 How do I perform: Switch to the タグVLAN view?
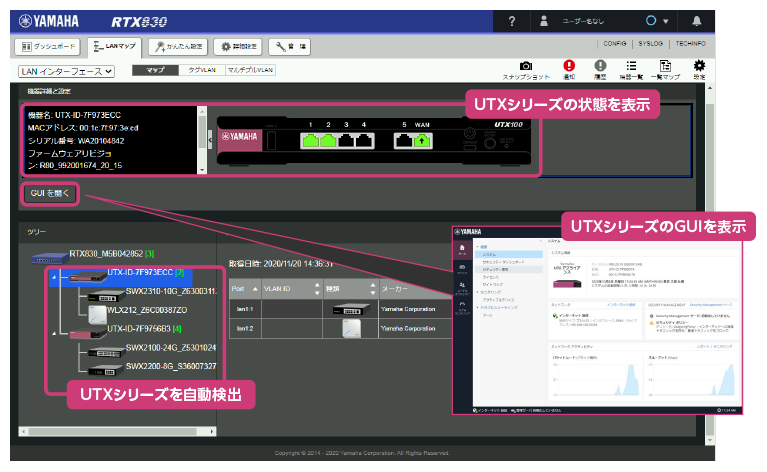(x=202, y=70)
